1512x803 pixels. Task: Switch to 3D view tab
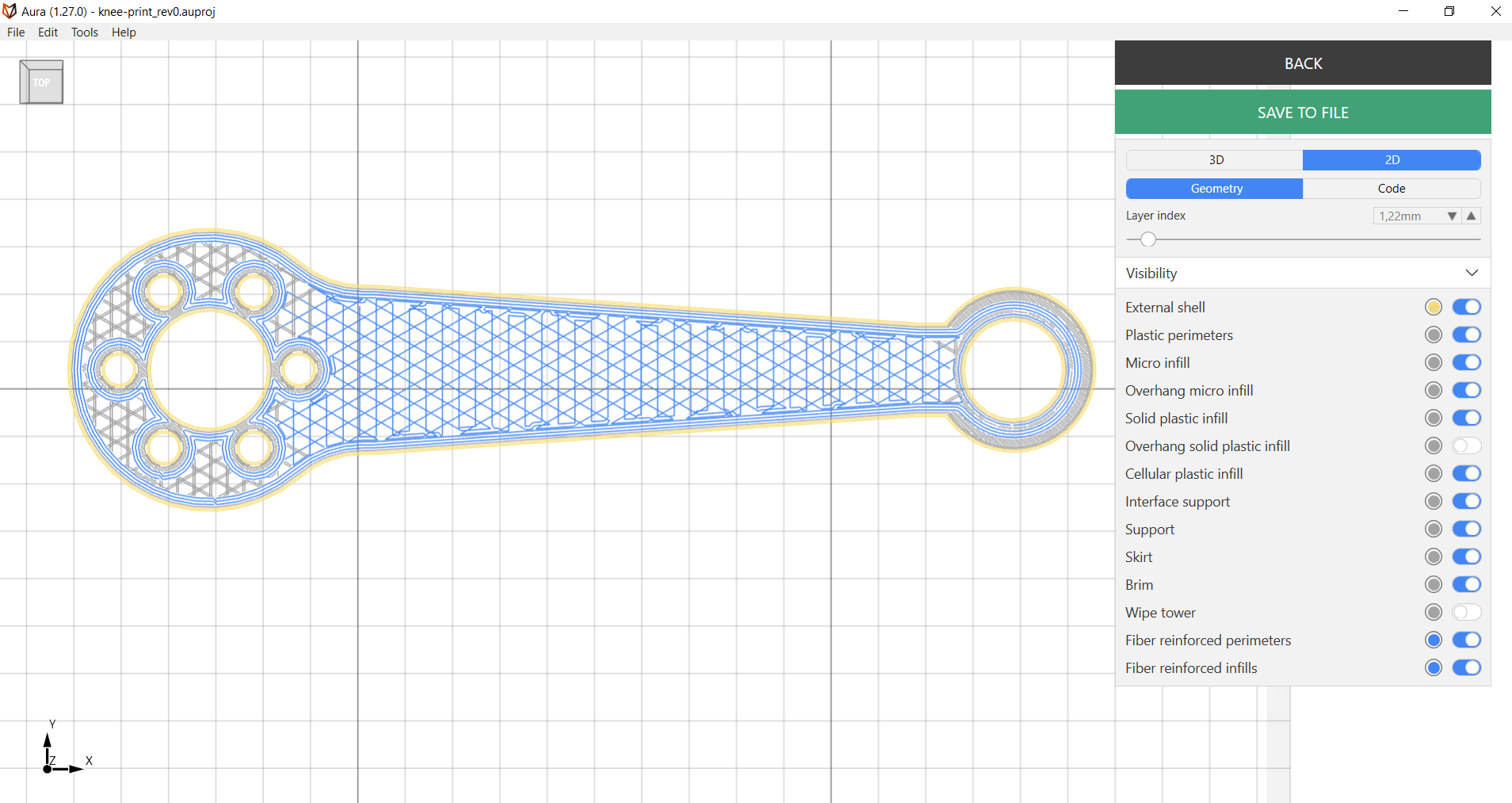click(1215, 160)
